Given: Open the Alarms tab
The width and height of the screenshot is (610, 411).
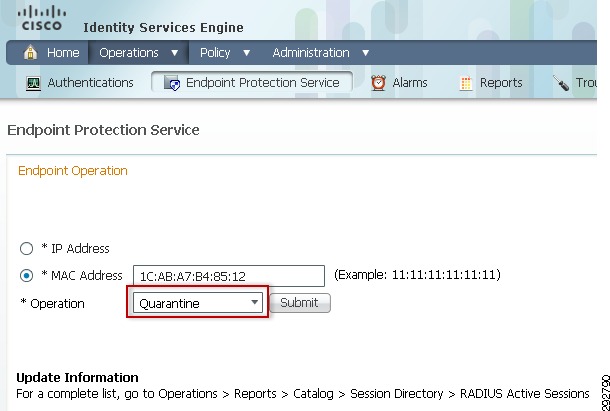Looking at the screenshot, I should [x=399, y=83].
